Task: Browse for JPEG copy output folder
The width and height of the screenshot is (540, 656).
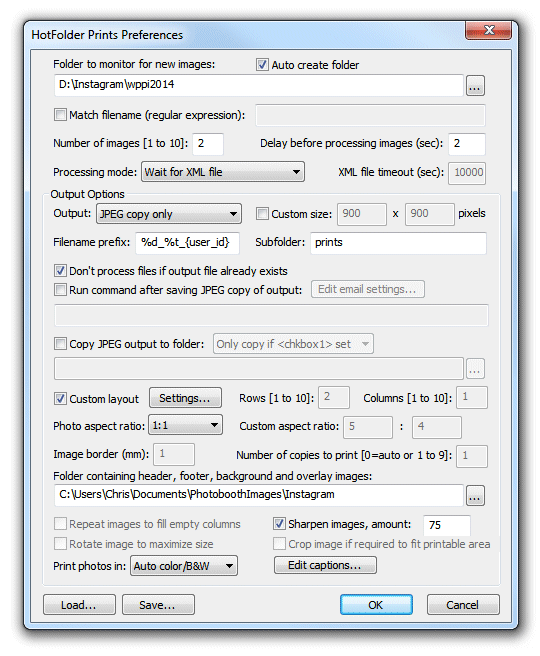Action: (475, 369)
